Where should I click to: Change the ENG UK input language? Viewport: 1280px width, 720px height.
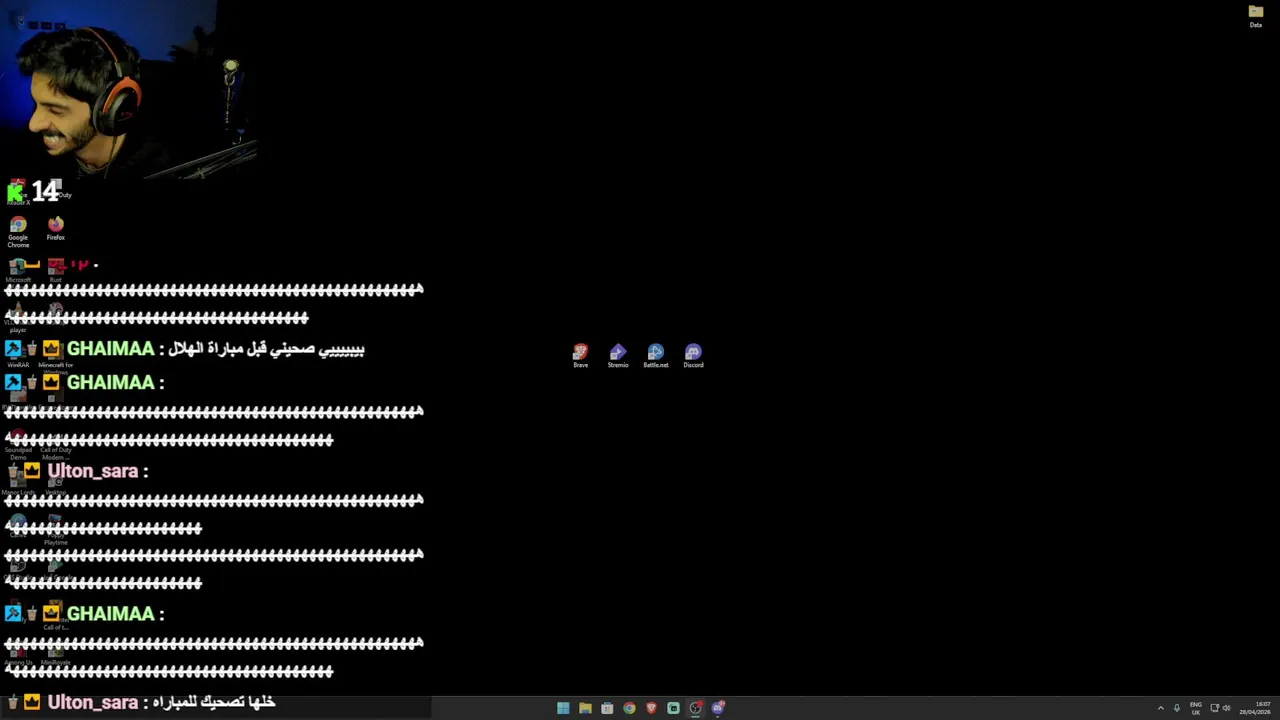pos(1195,708)
